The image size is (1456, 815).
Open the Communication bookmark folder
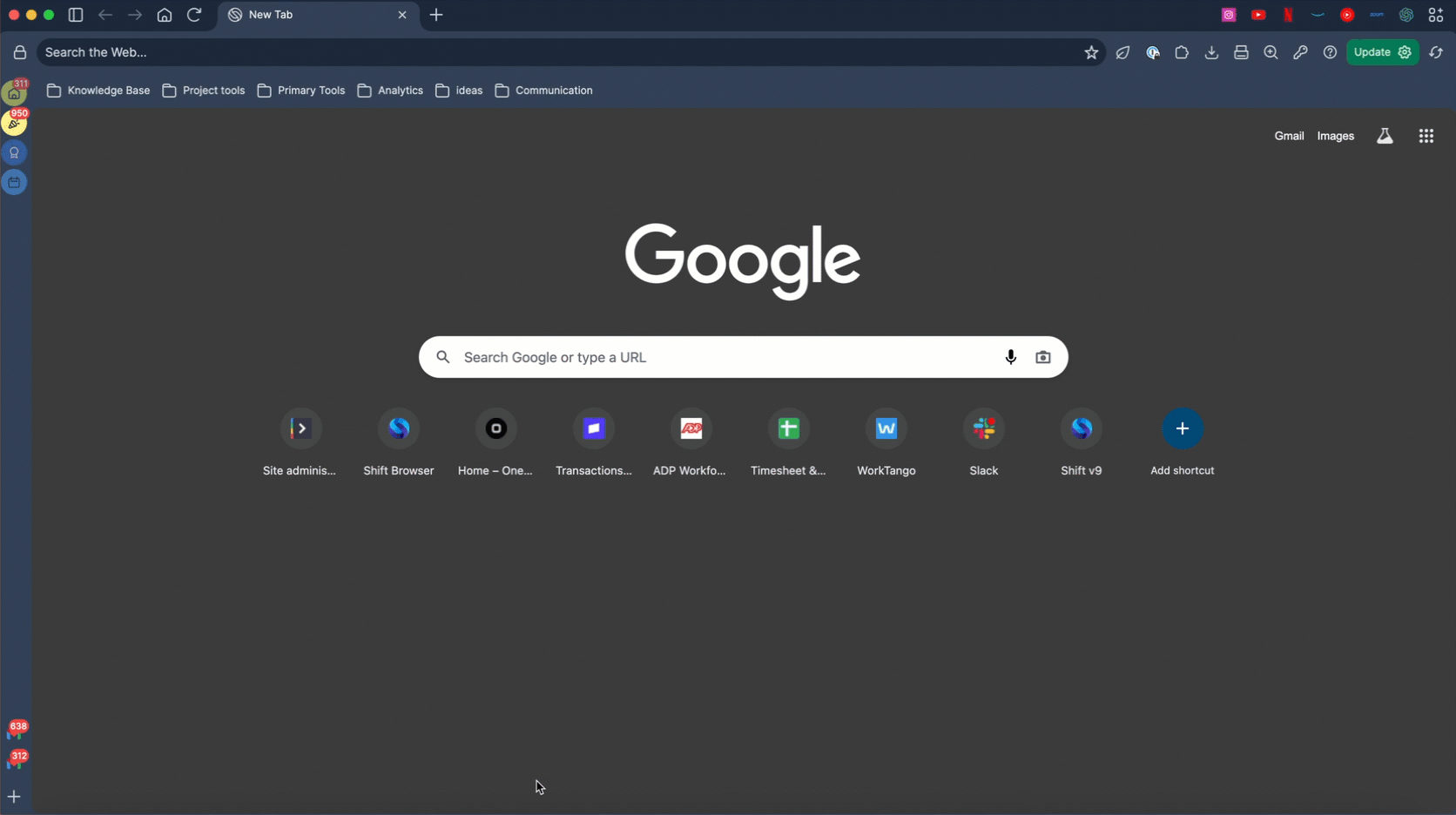tap(543, 91)
